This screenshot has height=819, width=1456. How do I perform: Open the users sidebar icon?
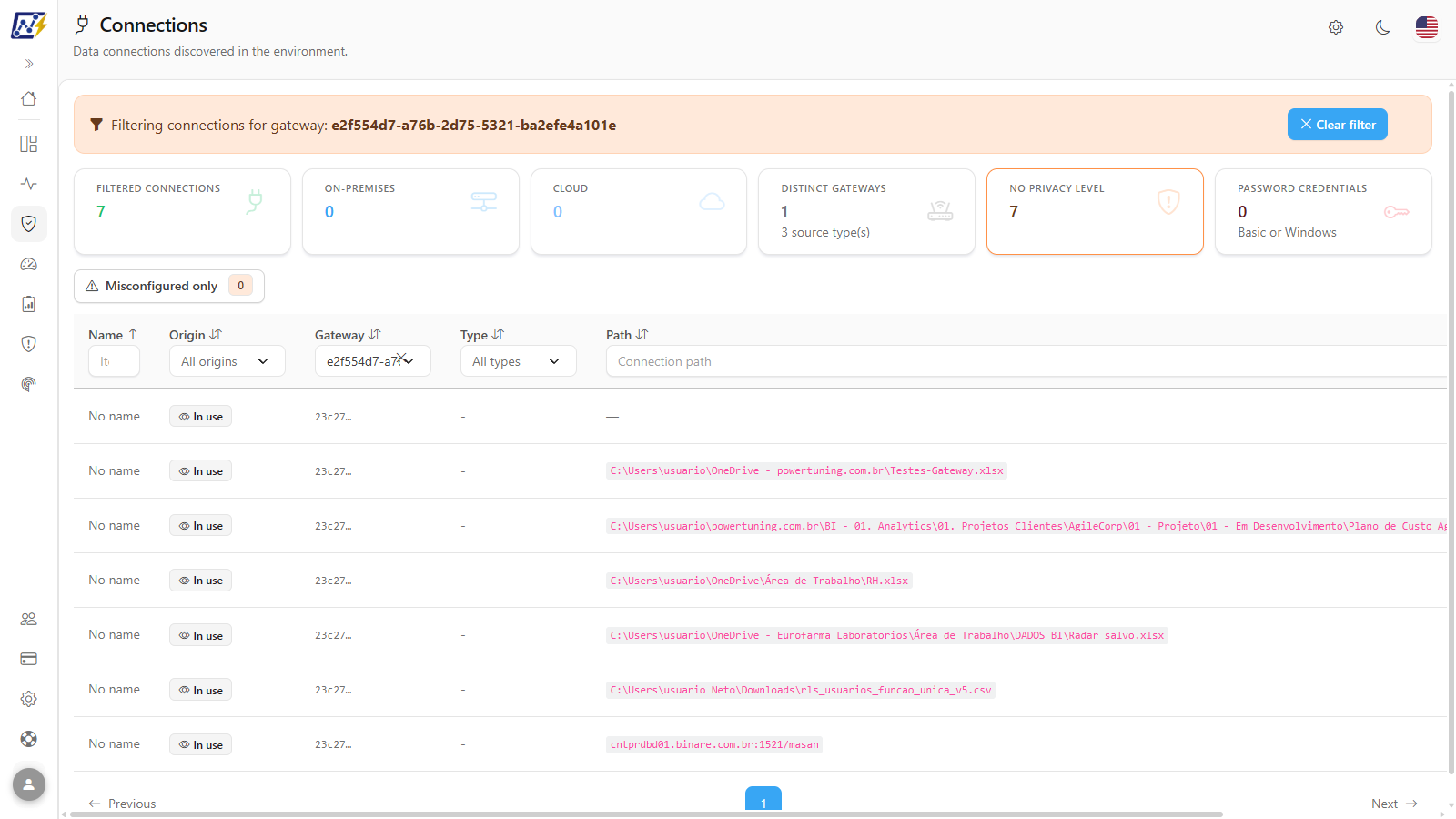pos(29,619)
